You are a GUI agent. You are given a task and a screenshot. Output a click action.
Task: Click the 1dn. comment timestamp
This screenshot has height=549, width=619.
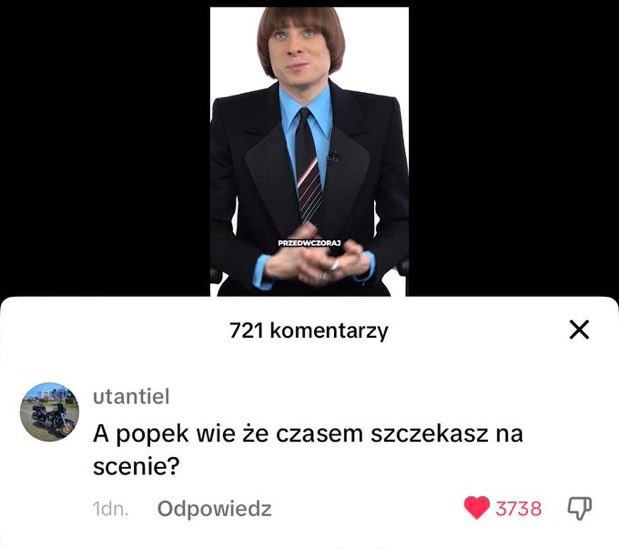click(x=111, y=509)
